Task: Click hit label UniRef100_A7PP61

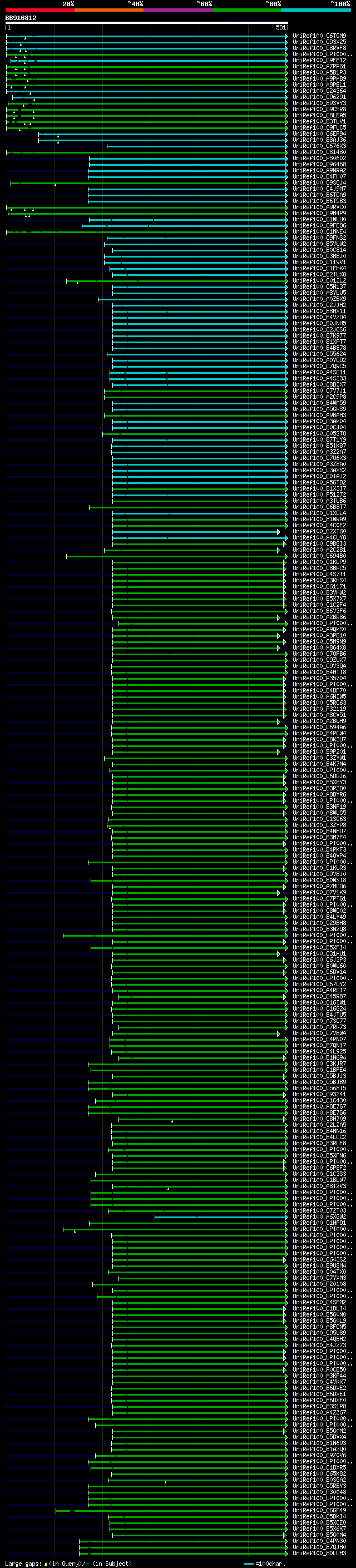Action: (x=319, y=66)
